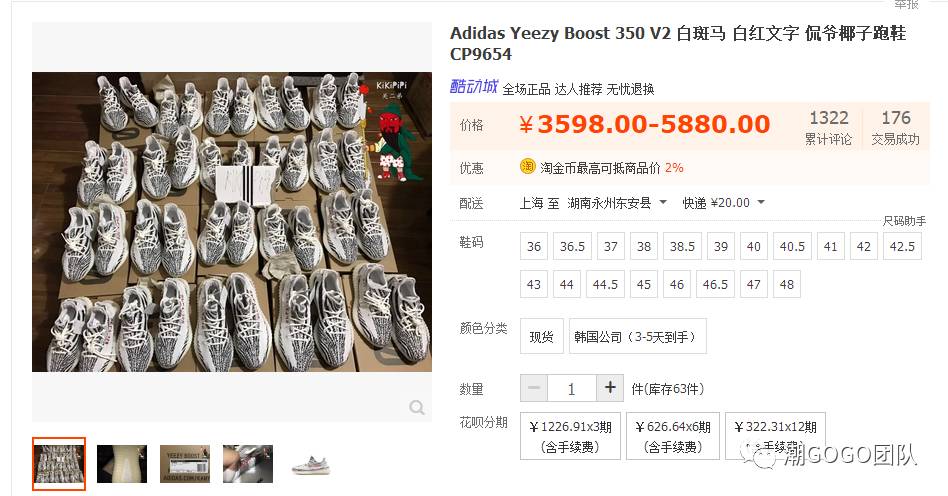
Task: Select shoe size 42
Action: click(x=863, y=246)
